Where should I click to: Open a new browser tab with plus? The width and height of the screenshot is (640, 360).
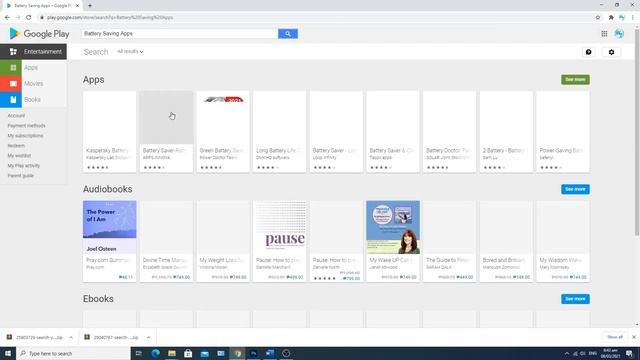[x=90, y=6]
